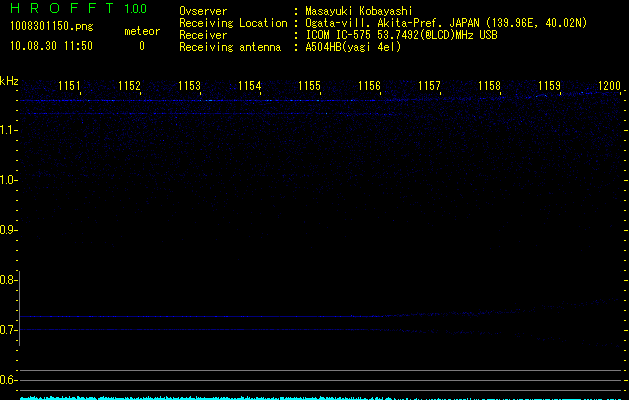629x400 pixels.
Task: Click the cyan signal level strip at bottom
Action: click(321, 398)
